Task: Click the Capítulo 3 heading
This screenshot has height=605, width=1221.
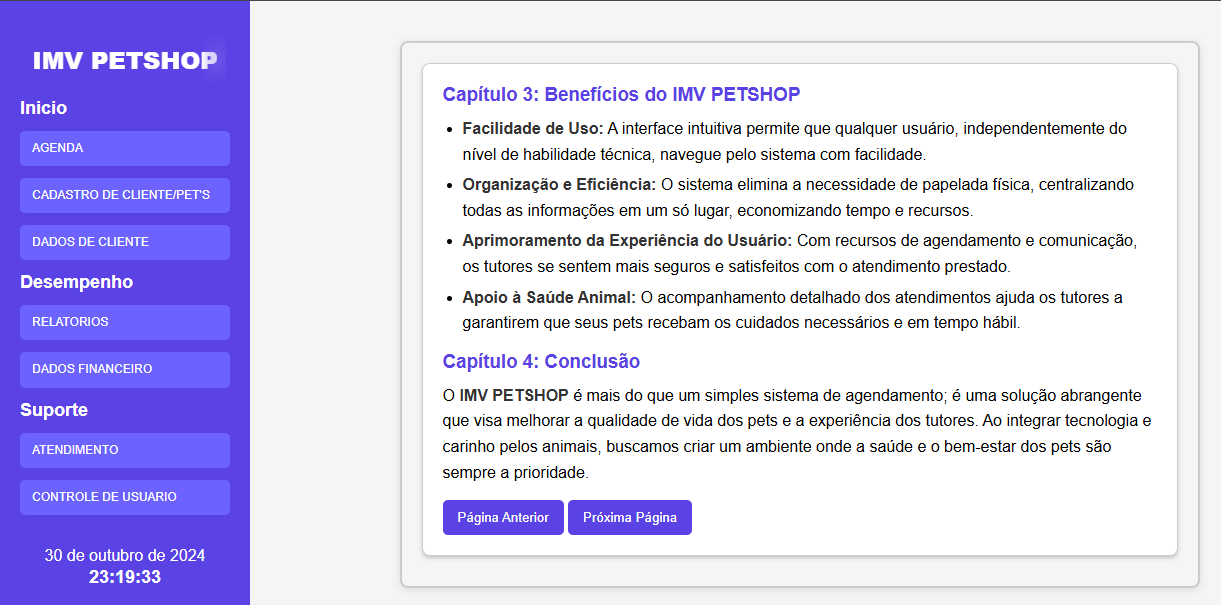Action: (x=620, y=94)
